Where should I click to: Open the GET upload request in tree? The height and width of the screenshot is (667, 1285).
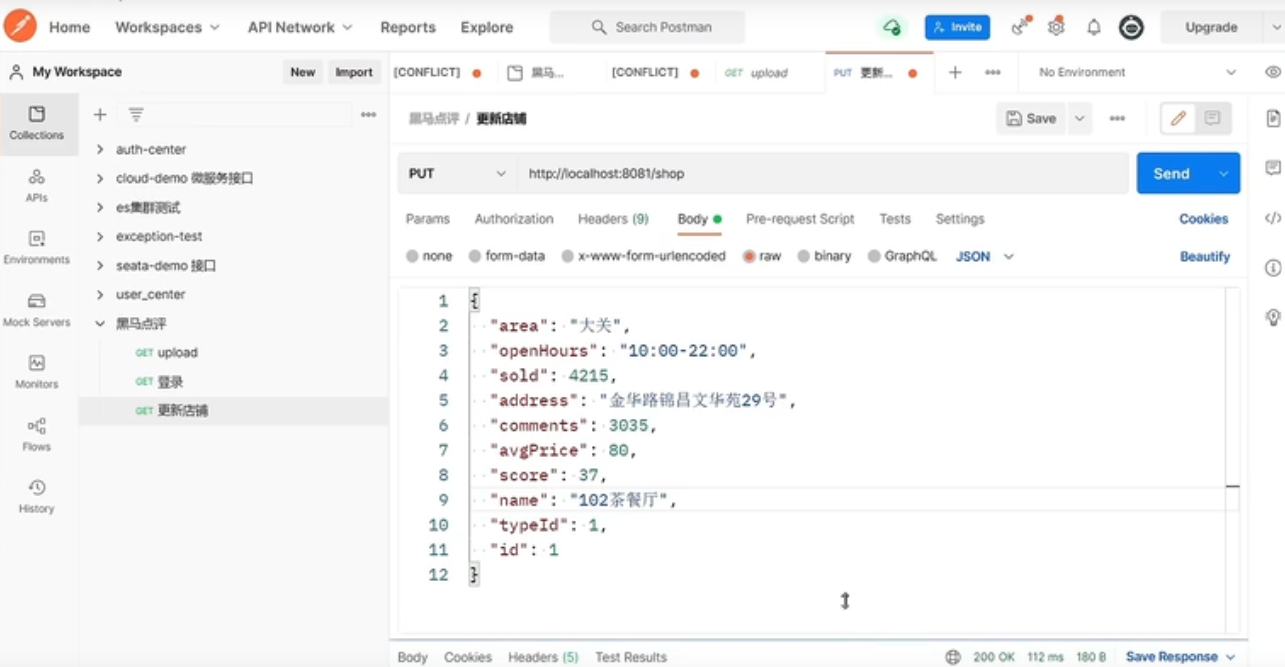pyautogui.click(x=233, y=352)
